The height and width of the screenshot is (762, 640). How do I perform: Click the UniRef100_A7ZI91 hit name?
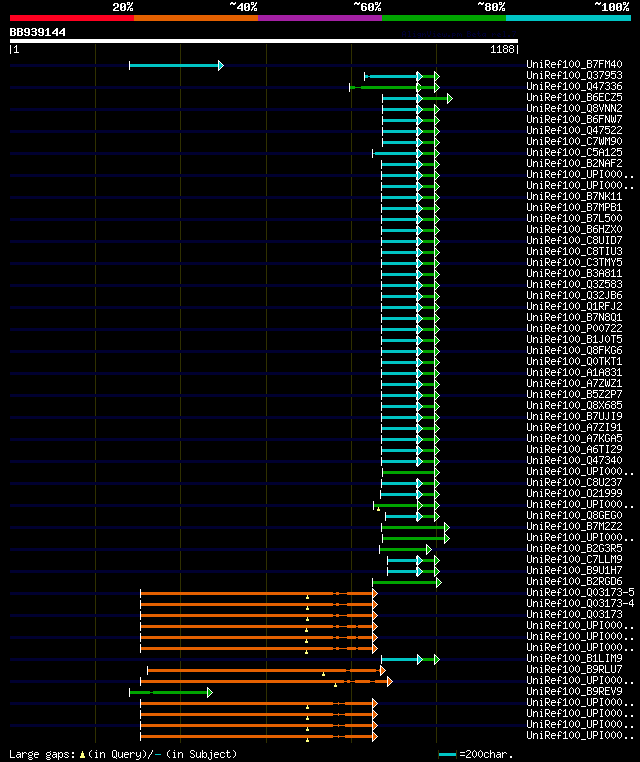tap(574, 427)
